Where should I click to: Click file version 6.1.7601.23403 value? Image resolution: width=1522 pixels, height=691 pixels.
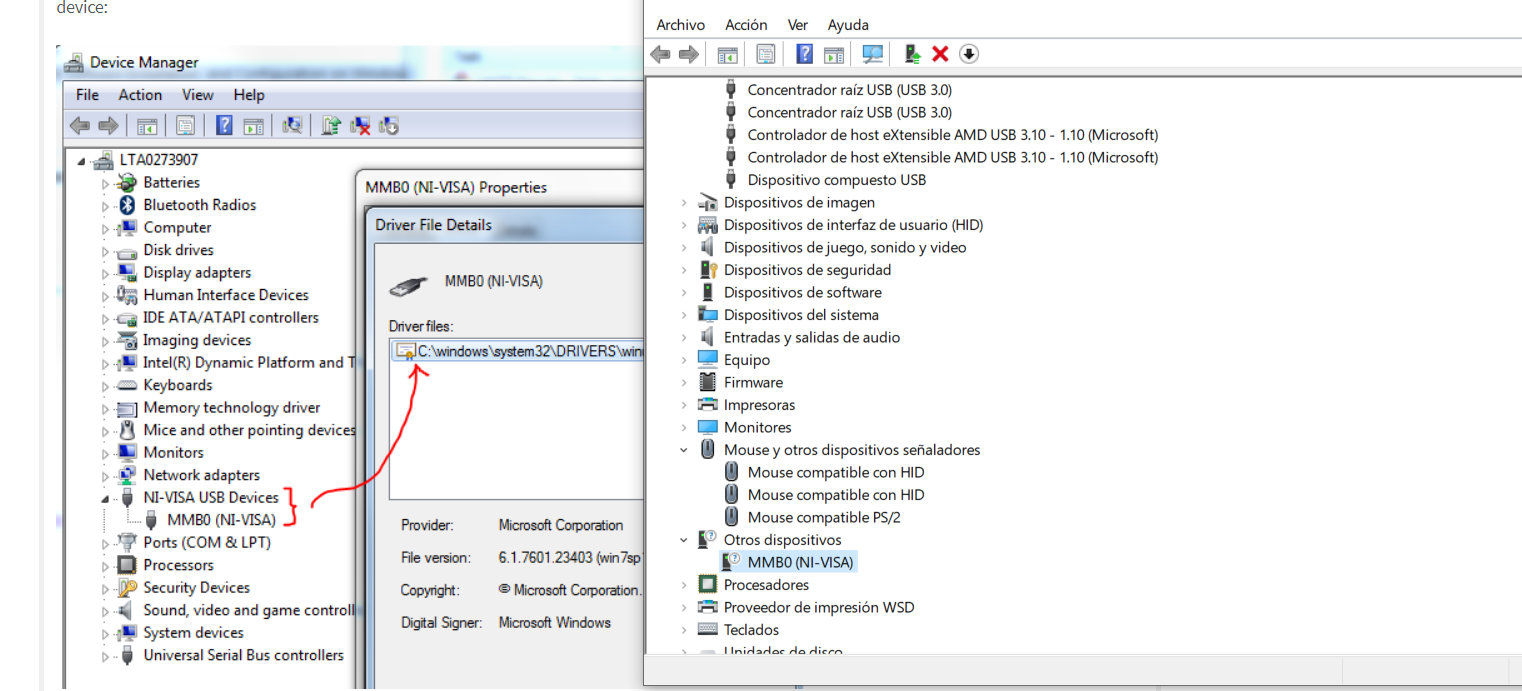coord(570,558)
